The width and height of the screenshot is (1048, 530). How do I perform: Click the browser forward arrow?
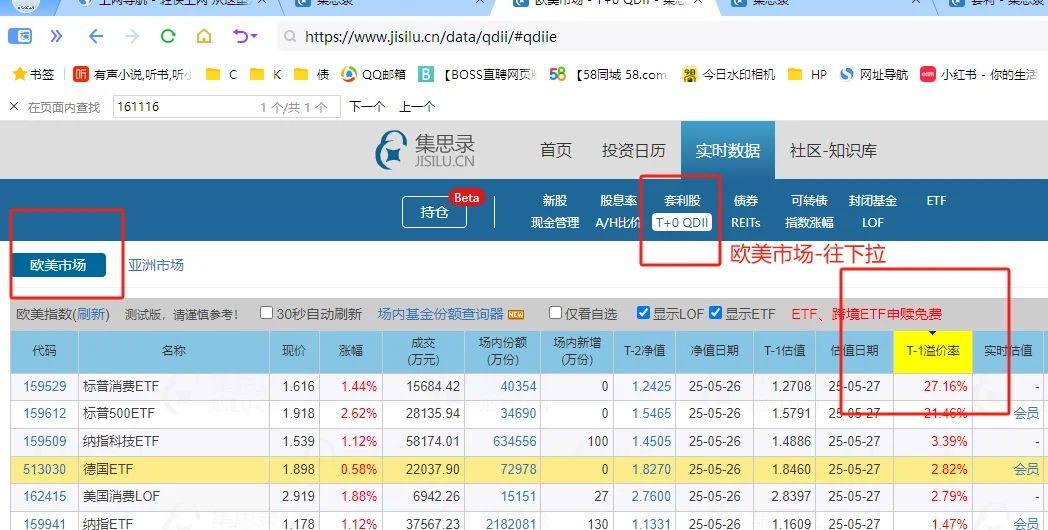pyautogui.click(x=132, y=36)
